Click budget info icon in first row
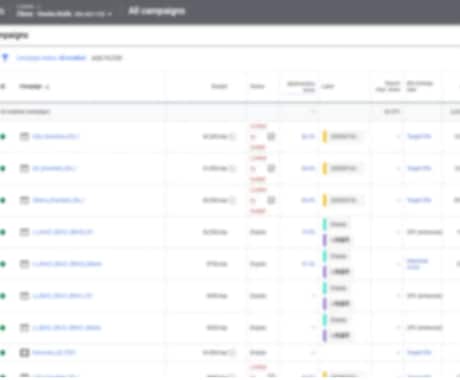Image resolution: width=460 pixels, height=380 pixels. click(232, 136)
